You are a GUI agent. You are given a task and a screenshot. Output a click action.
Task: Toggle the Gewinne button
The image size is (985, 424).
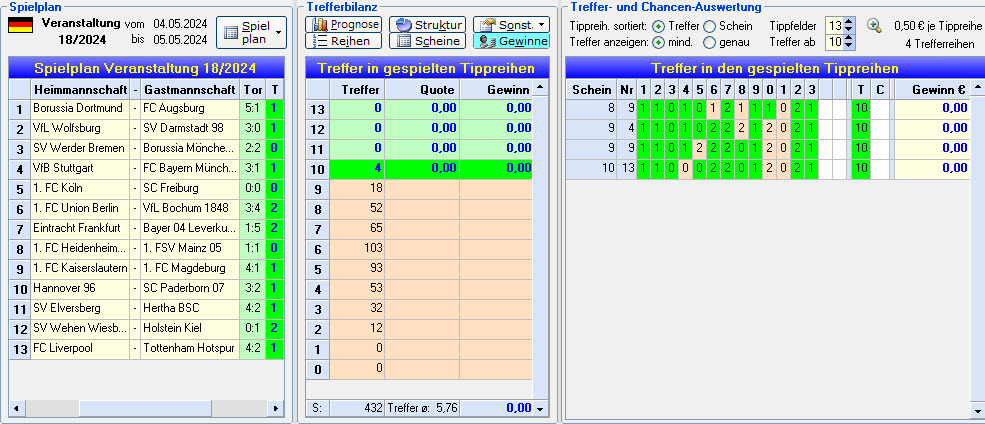click(511, 41)
